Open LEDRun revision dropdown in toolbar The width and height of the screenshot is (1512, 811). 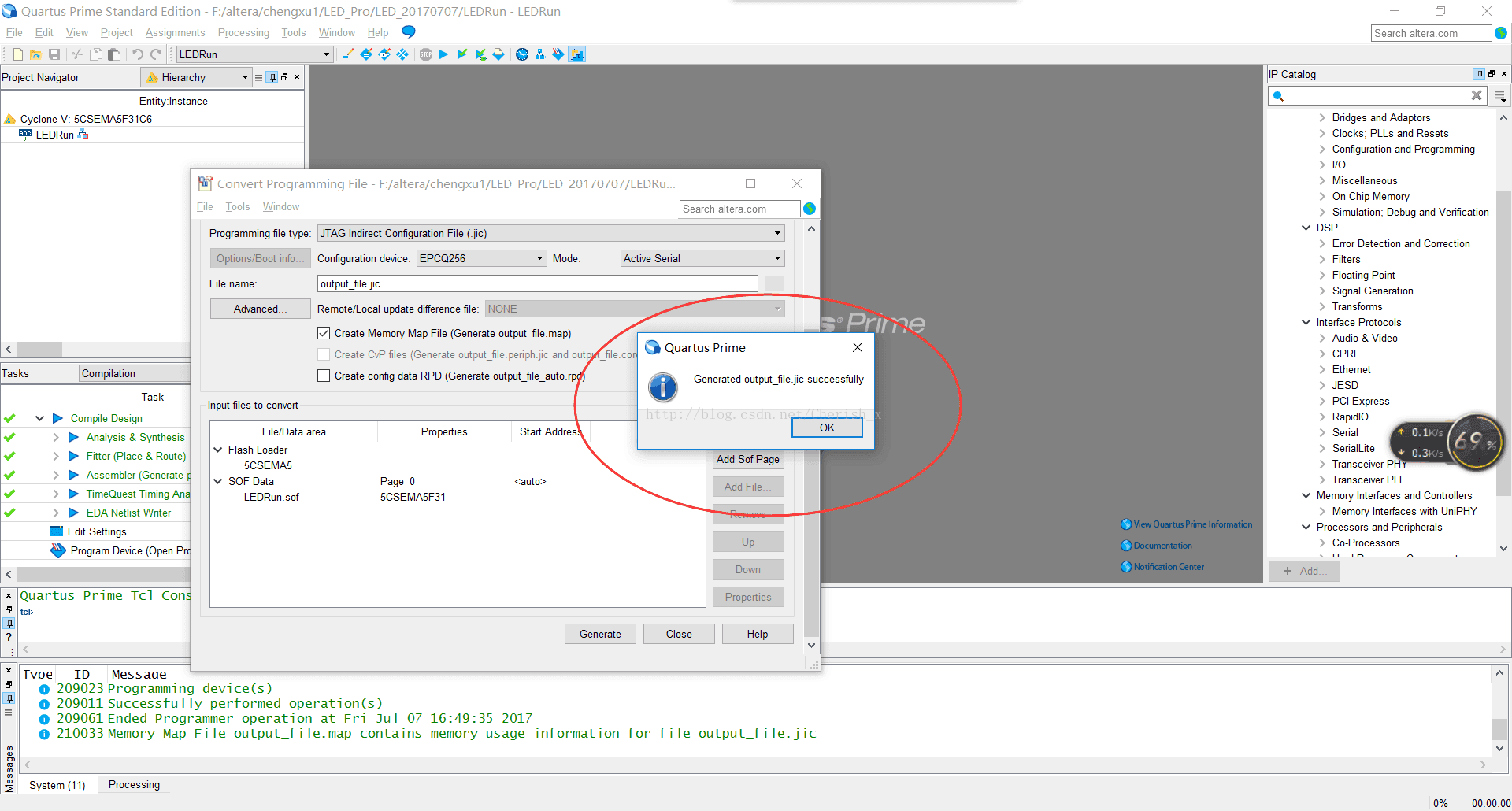click(254, 54)
